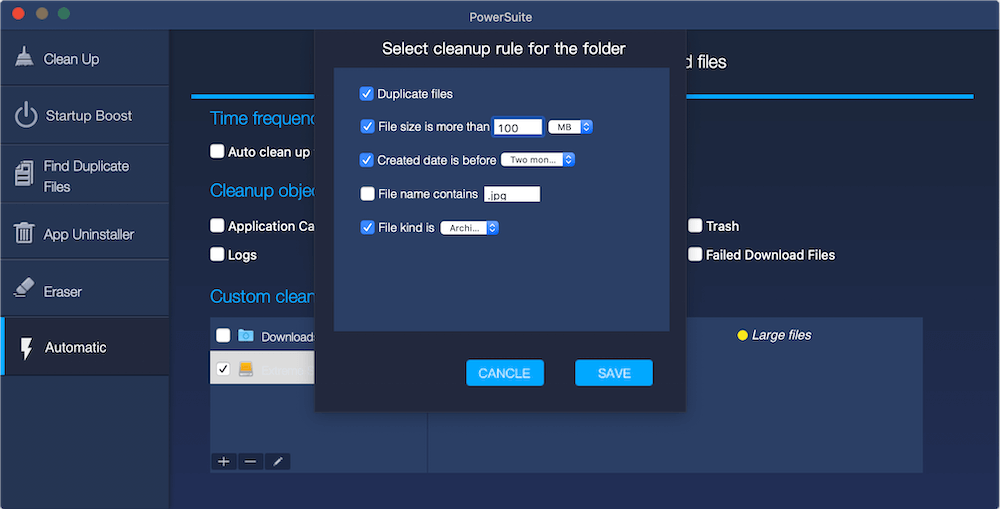Screen dimensions: 1000x509
Task: Click the Automatic lightning bolt icon
Action: [x=26, y=348]
